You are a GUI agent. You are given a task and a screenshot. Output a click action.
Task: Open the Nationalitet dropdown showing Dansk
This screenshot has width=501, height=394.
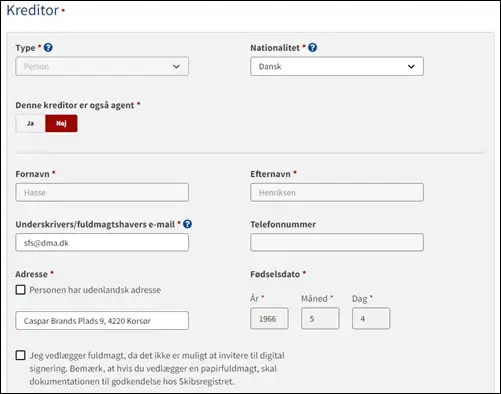point(337,66)
